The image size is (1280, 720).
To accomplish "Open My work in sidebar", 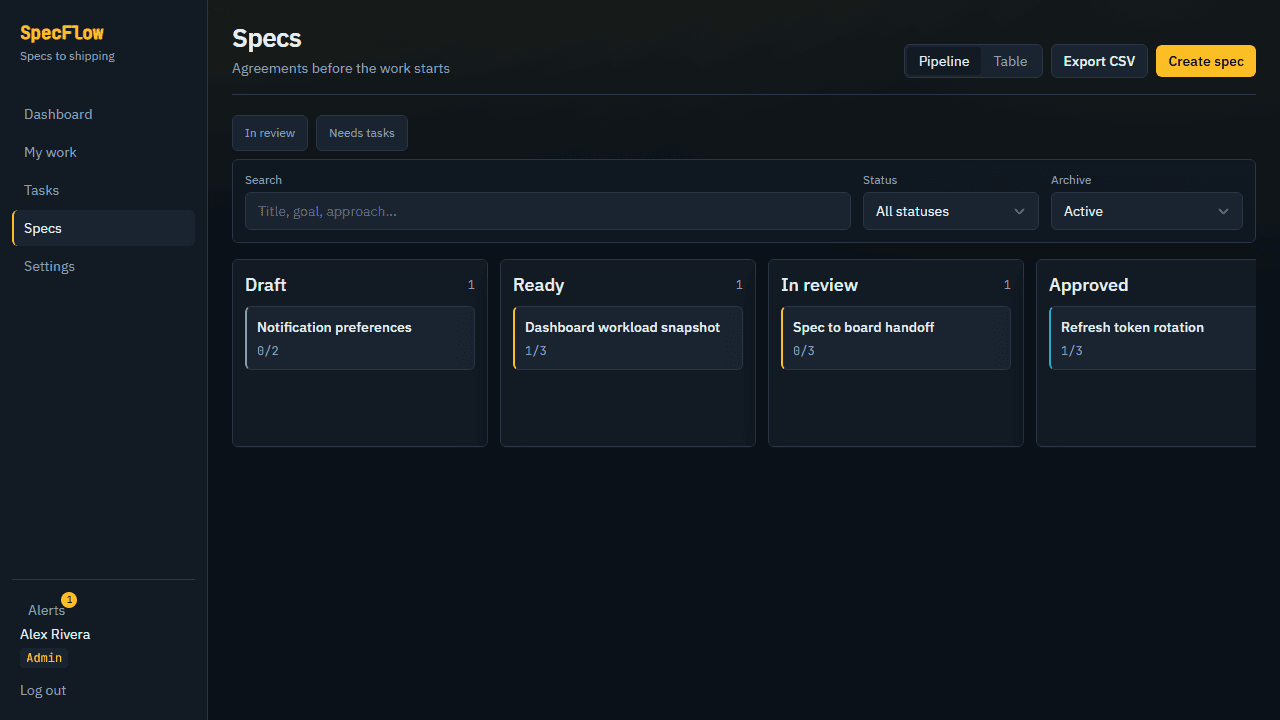I will click(x=103, y=152).
